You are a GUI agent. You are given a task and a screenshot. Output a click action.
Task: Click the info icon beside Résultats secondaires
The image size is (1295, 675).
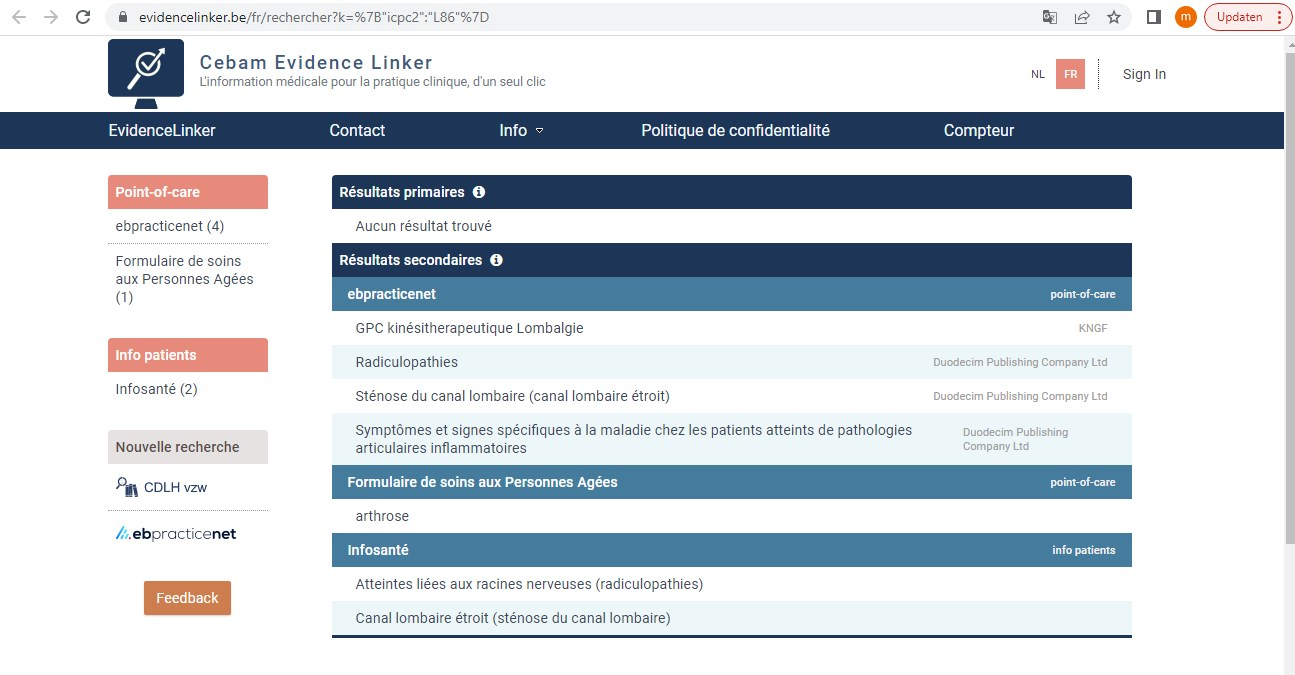point(497,260)
